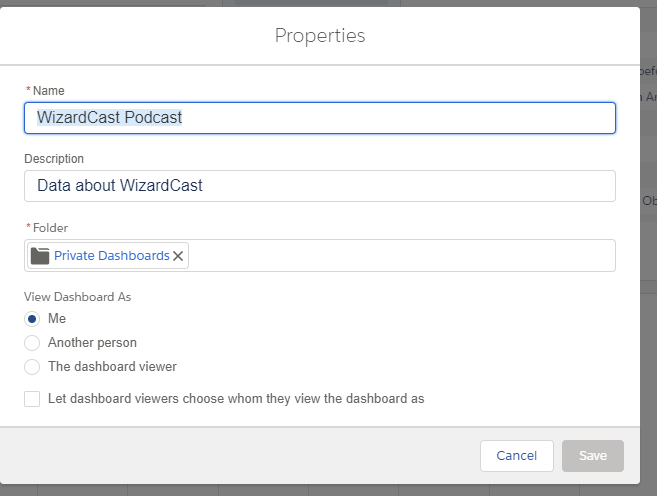Click the red required asterisk beside Name
Screen dimensions: 657x496
[x=28, y=91]
